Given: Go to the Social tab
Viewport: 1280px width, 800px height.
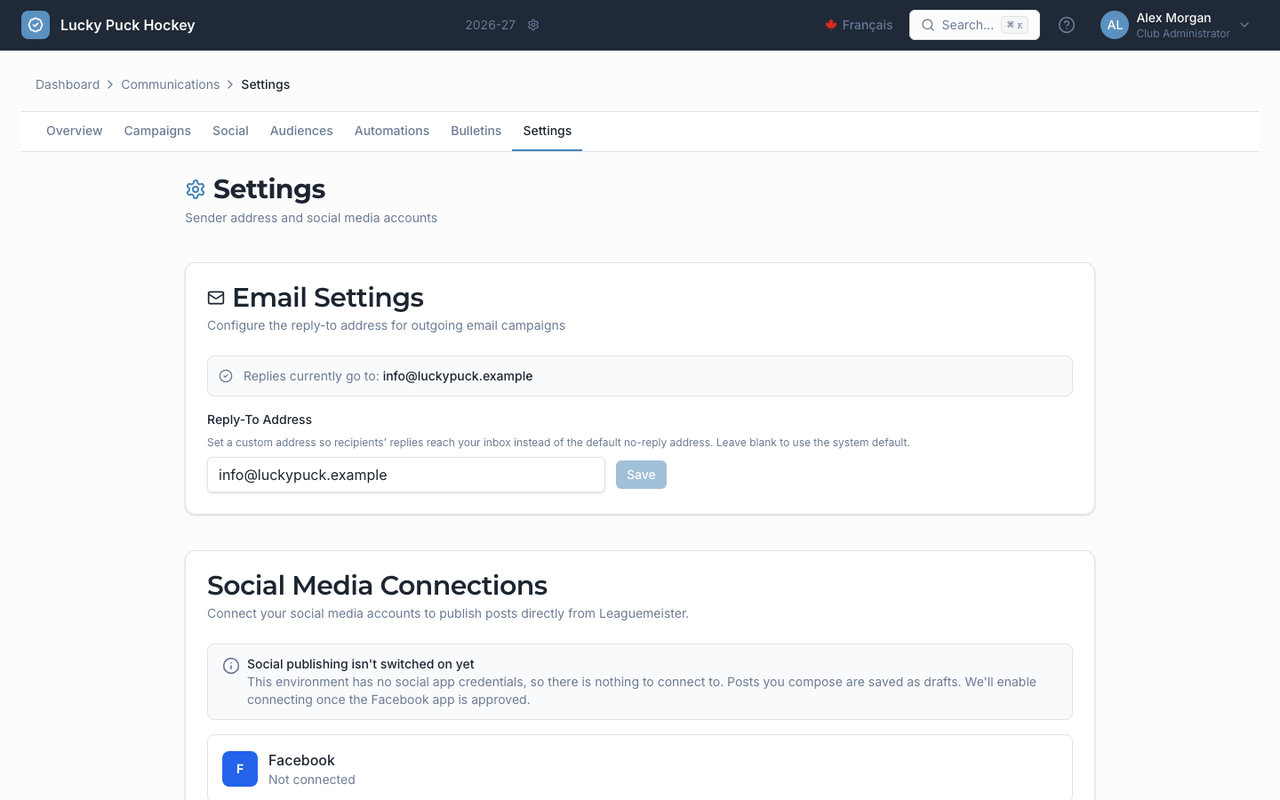Looking at the screenshot, I should [x=230, y=131].
